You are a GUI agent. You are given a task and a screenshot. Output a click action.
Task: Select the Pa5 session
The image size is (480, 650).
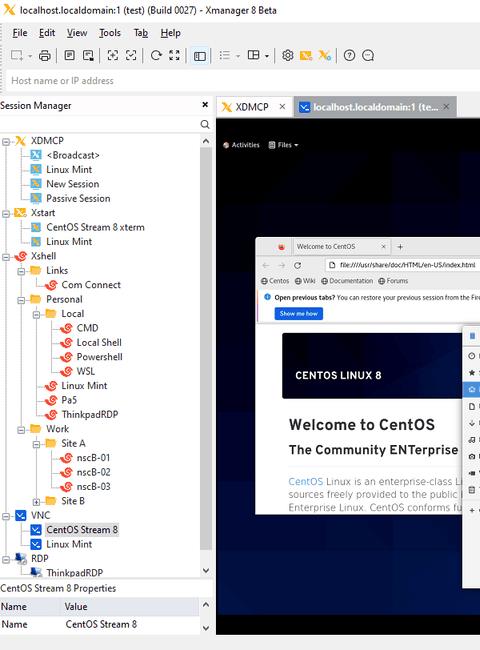click(69, 400)
